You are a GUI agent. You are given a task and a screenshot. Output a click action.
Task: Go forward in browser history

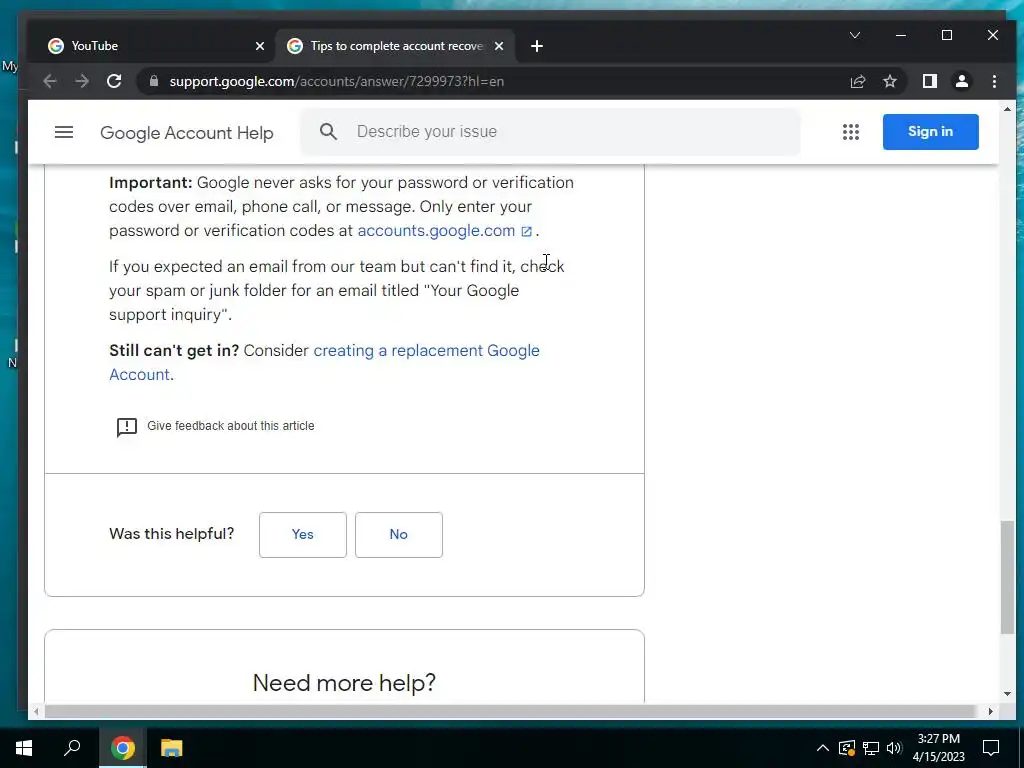click(x=82, y=81)
